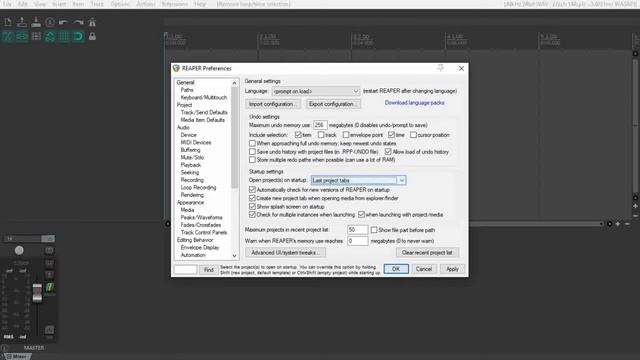This screenshot has height=360, width=640.
Task: Toggle automatic check for new REAPER versions
Action: 252,190
